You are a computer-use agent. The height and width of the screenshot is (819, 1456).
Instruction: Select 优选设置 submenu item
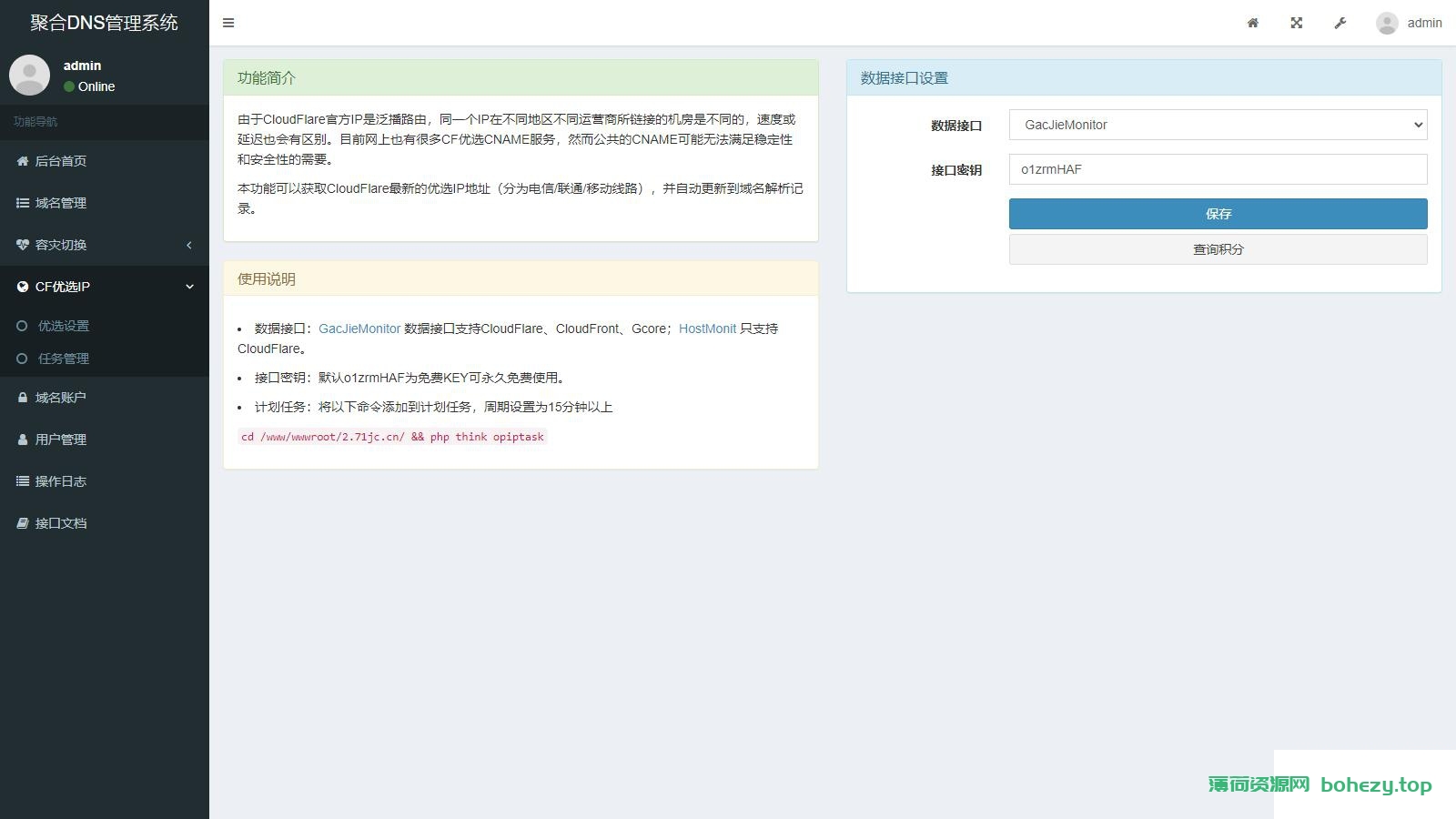[x=105, y=326]
